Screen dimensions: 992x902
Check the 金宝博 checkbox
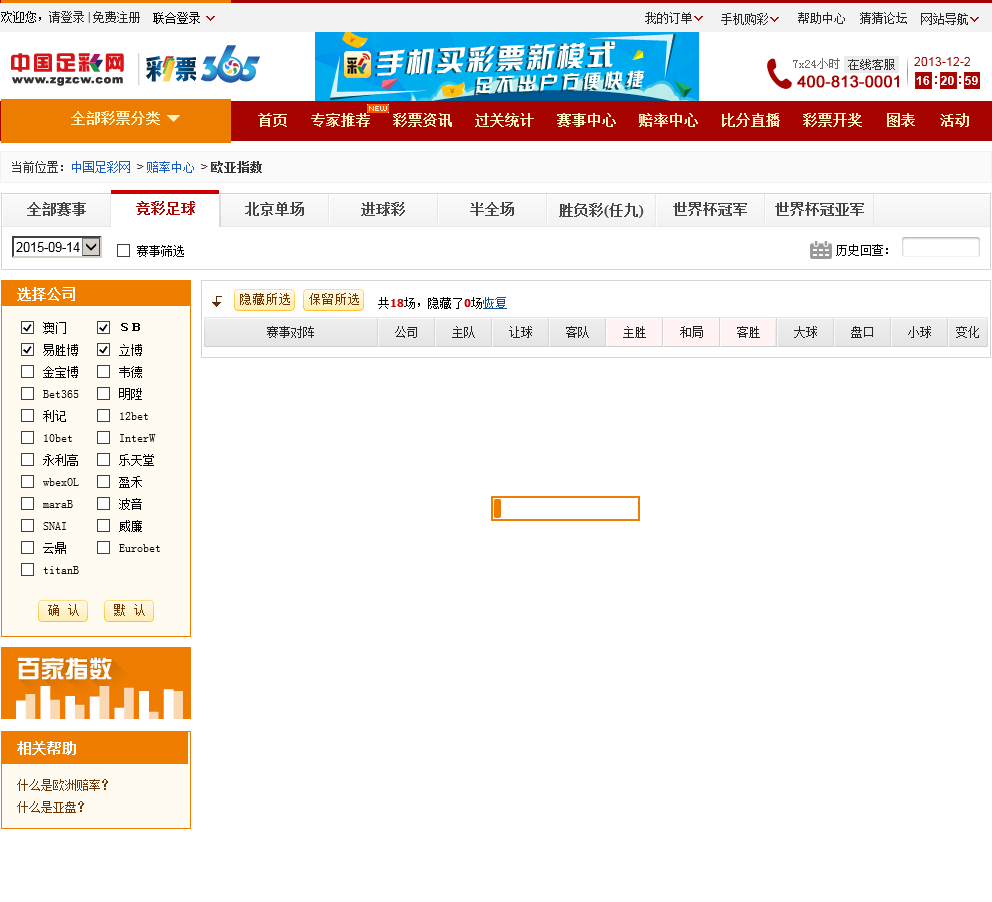27,371
